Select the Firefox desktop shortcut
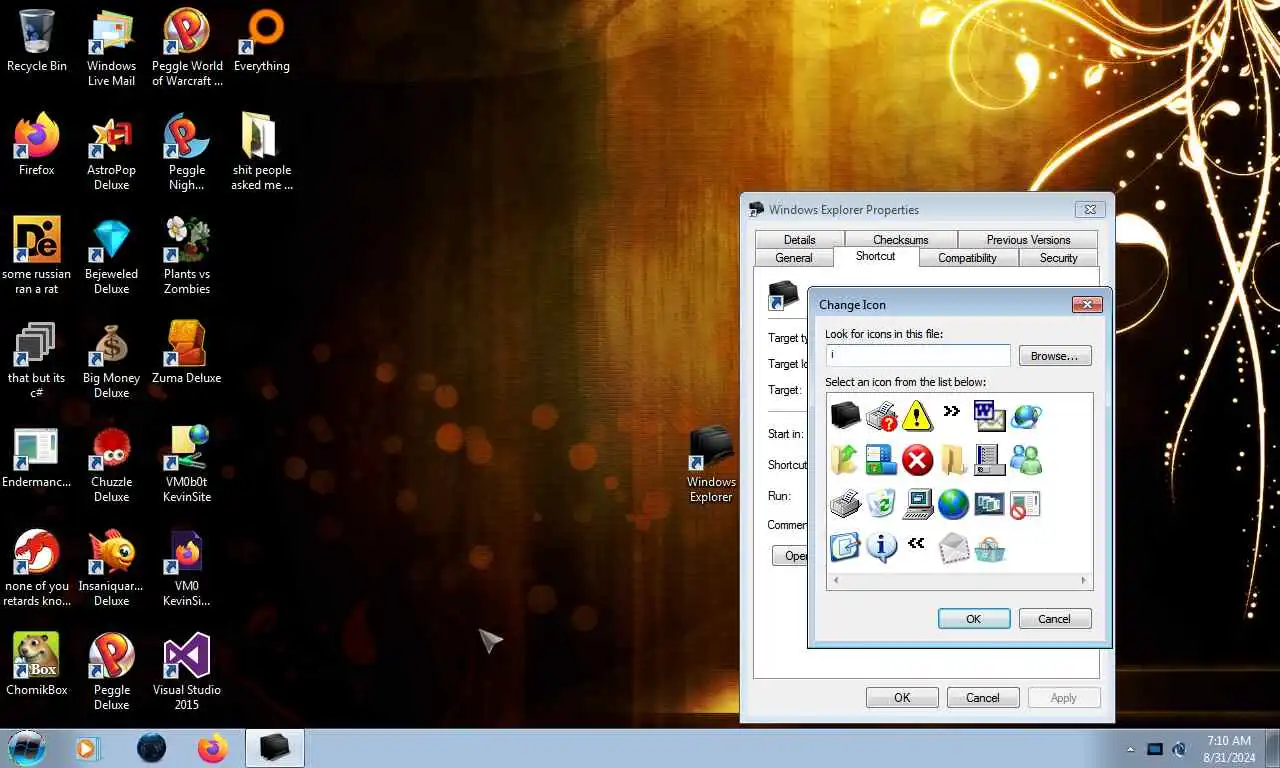This screenshot has height=768, width=1280. tap(37, 146)
